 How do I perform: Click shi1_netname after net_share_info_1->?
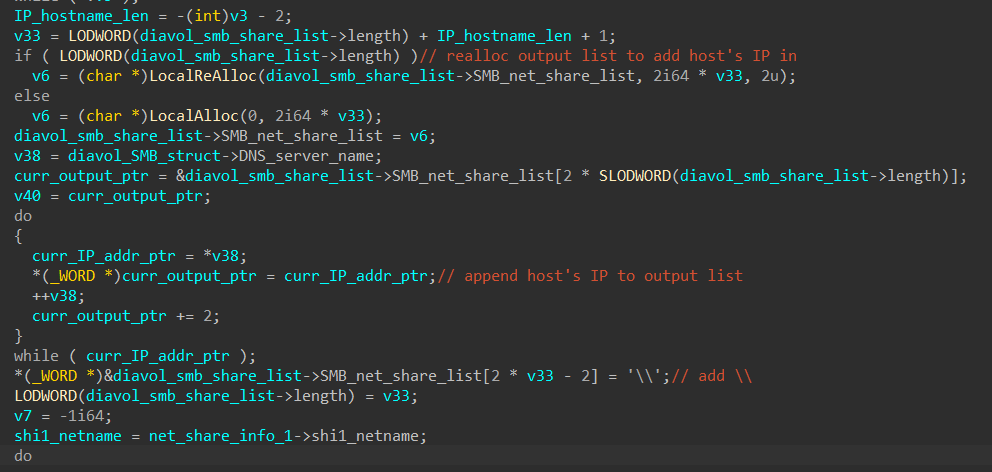(365, 437)
